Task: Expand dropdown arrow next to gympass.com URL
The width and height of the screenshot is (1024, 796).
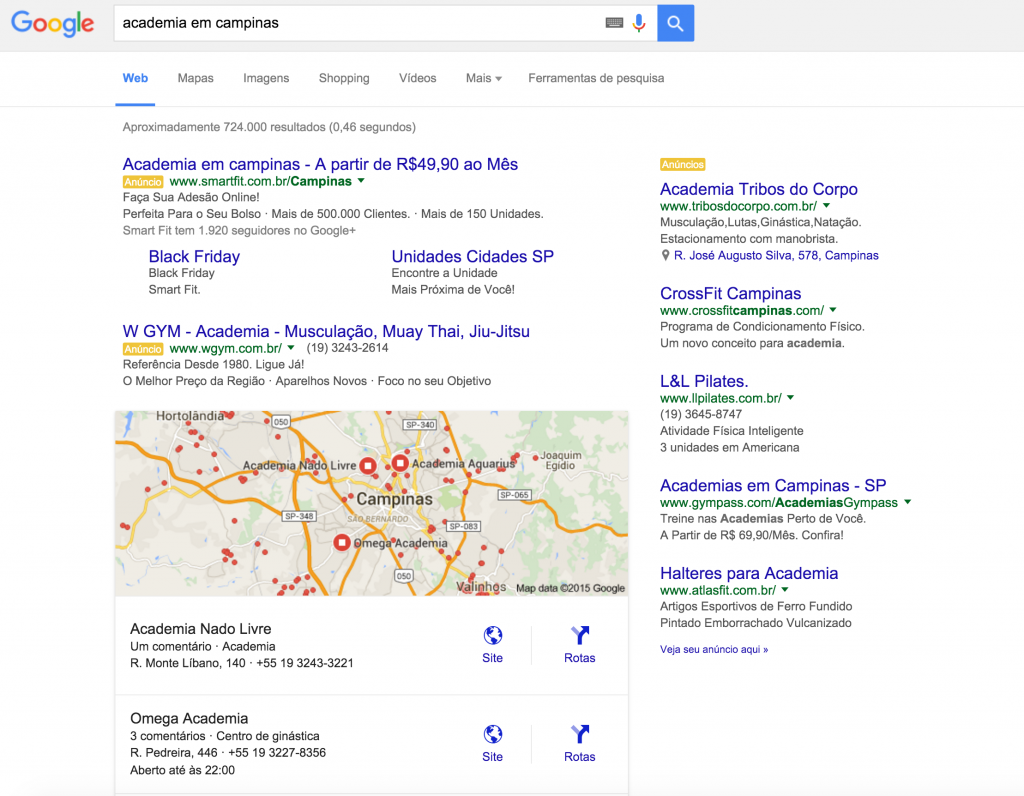Action: pyautogui.click(x=907, y=502)
